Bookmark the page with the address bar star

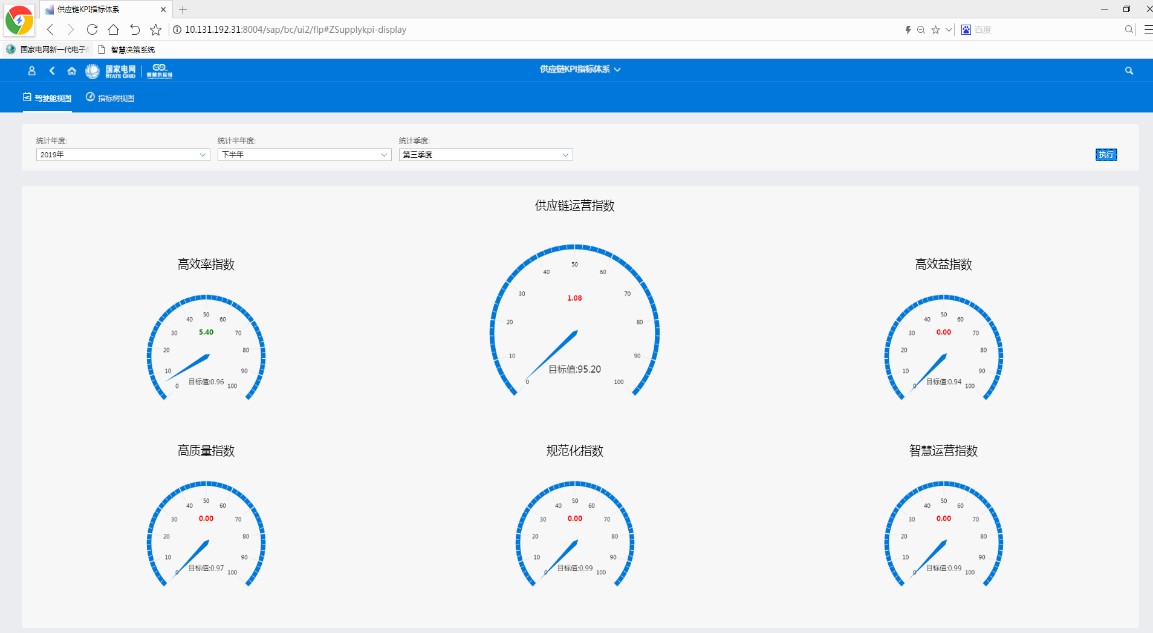click(x=936, y=30)
